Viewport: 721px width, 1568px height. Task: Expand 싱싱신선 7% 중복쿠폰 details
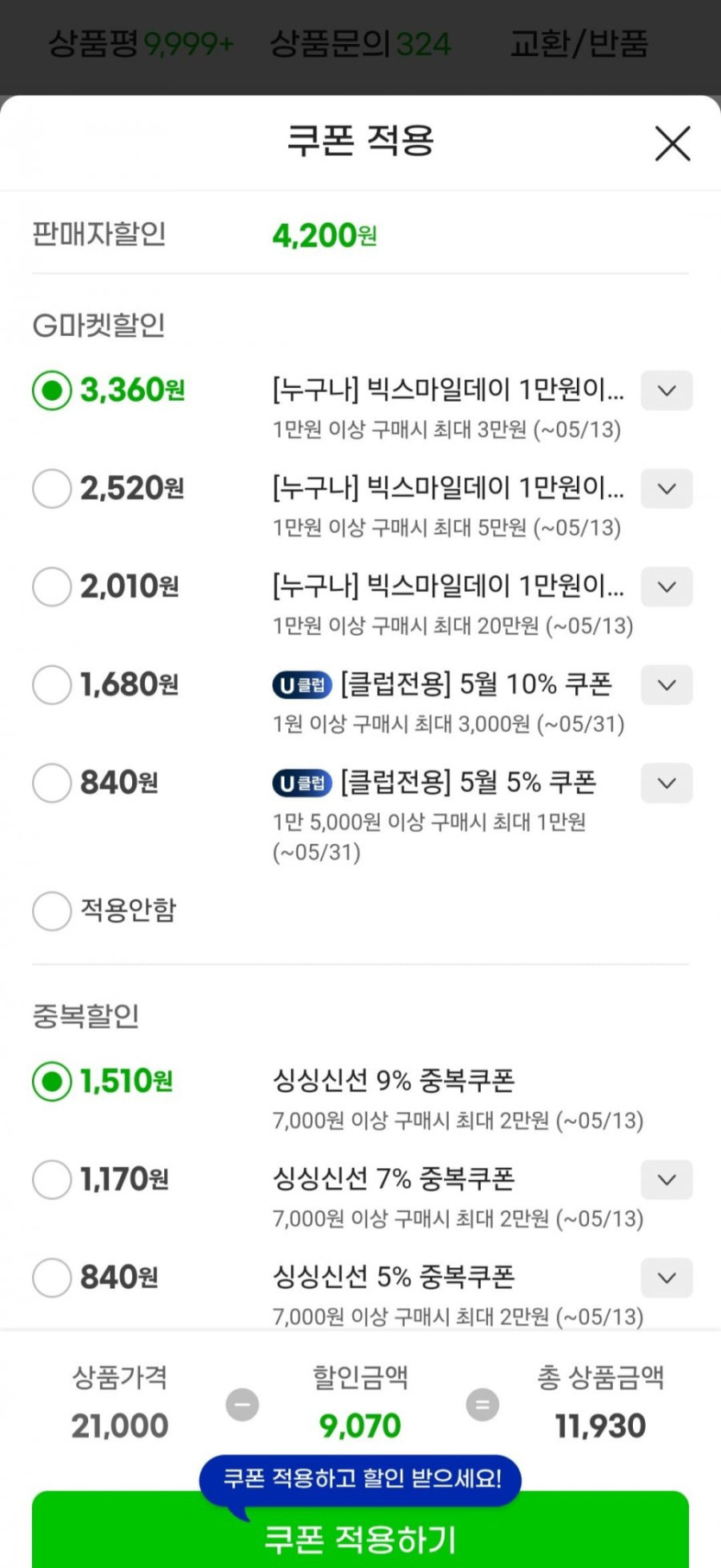click(x=666, y=1180)
